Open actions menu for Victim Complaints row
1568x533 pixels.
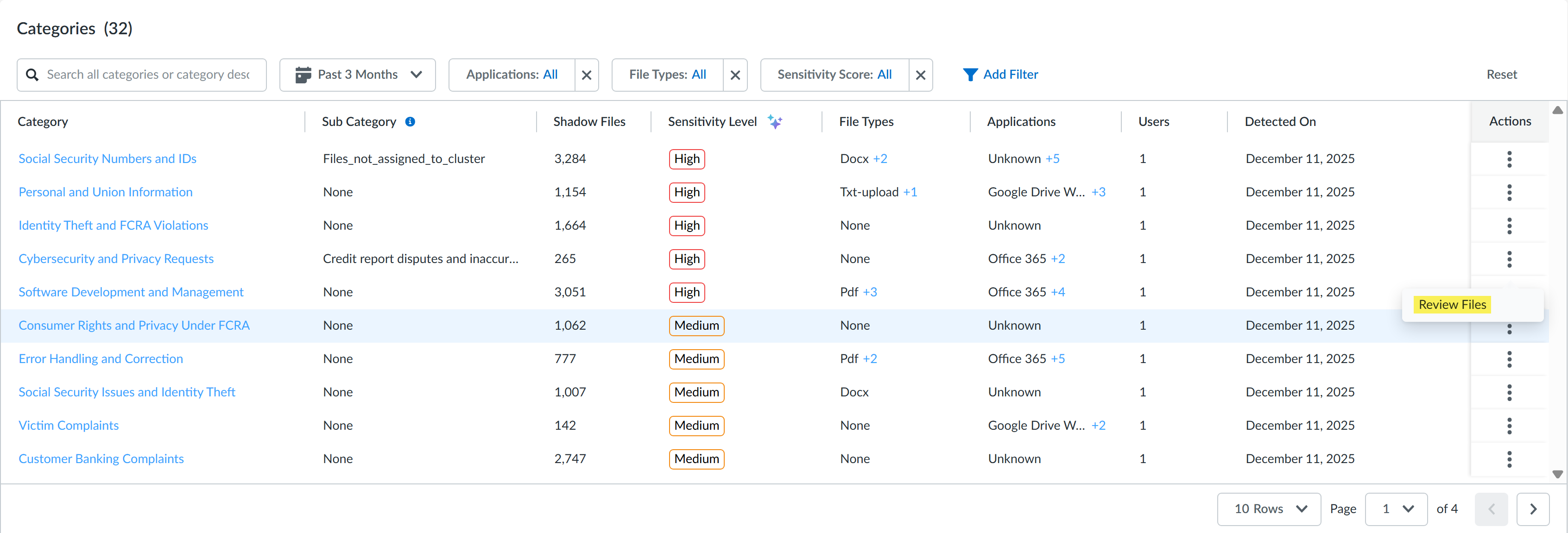[1509, 425]
